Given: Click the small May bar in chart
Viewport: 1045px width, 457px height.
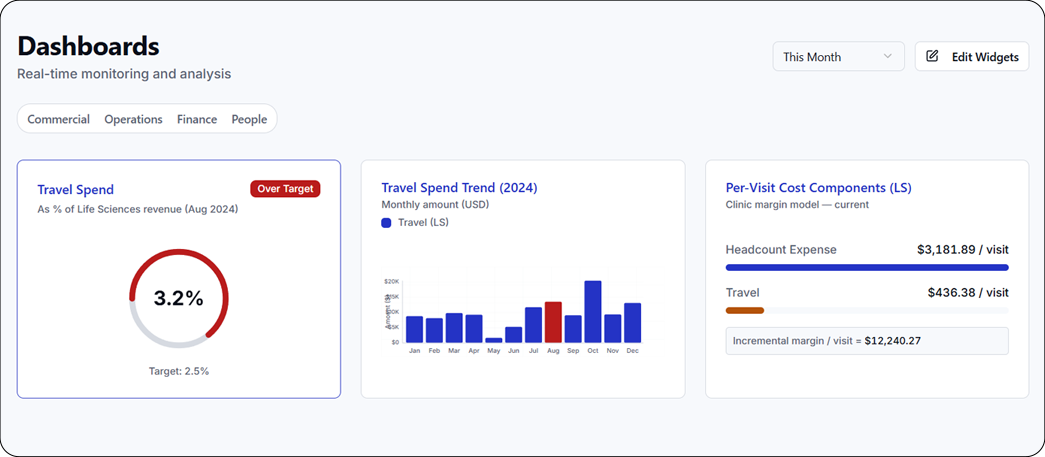Looking at the screenshot, I should pyautogui.click(x=494, y=340).
